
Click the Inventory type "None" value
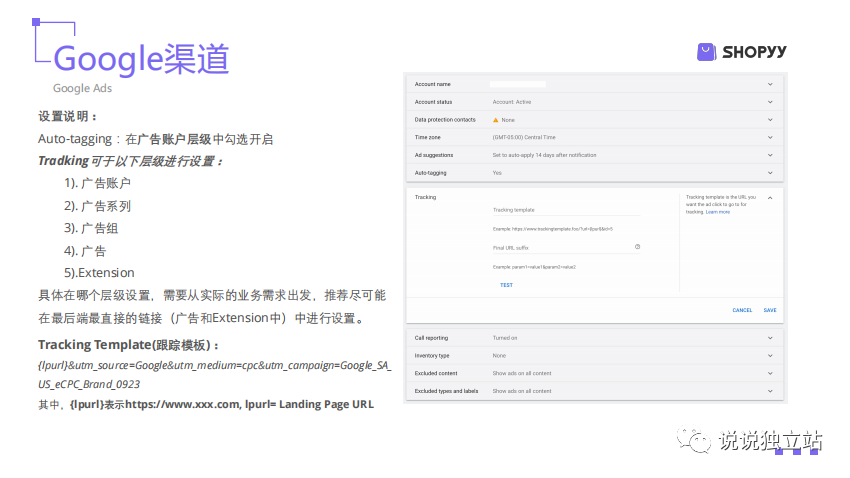[499, 356]
